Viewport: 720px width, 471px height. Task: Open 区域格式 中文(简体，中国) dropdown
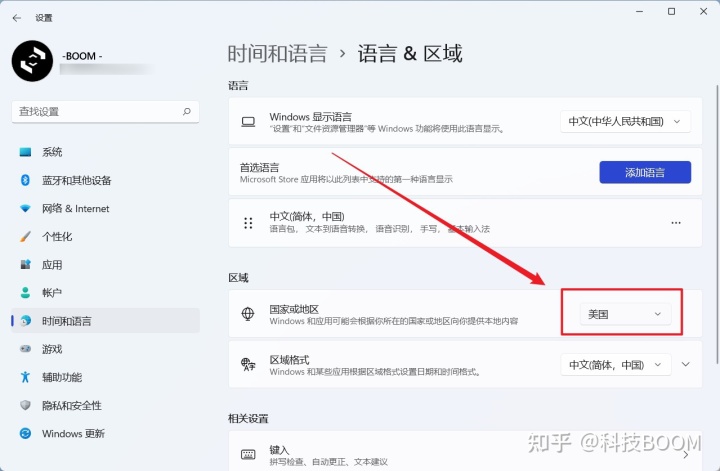616,364
